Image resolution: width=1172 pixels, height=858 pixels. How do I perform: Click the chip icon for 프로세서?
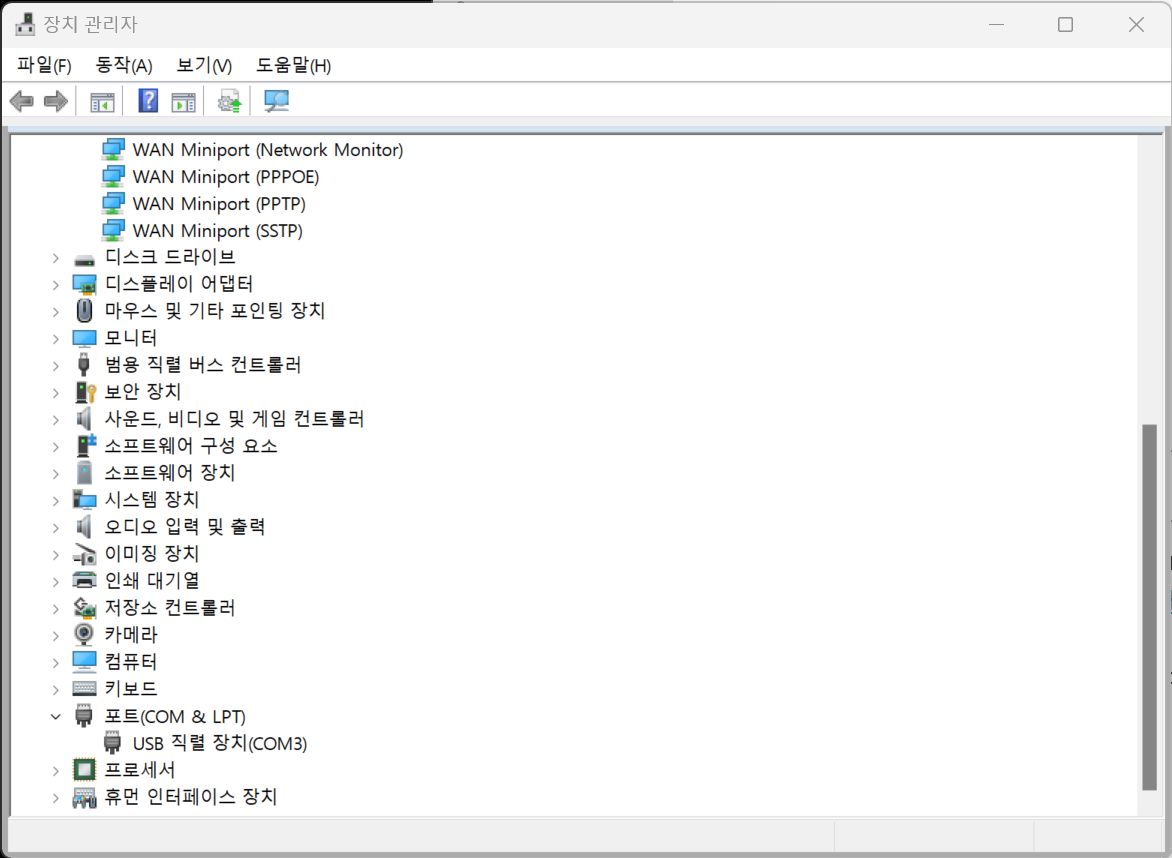coord(84,770)
